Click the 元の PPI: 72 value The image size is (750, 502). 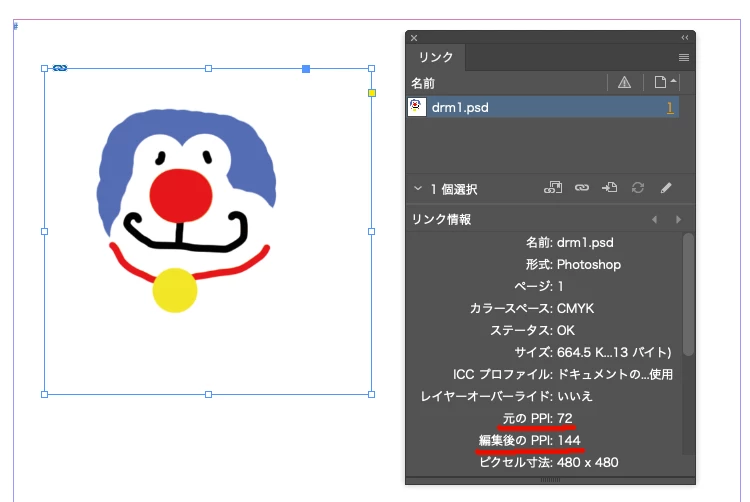coord(537,418)
